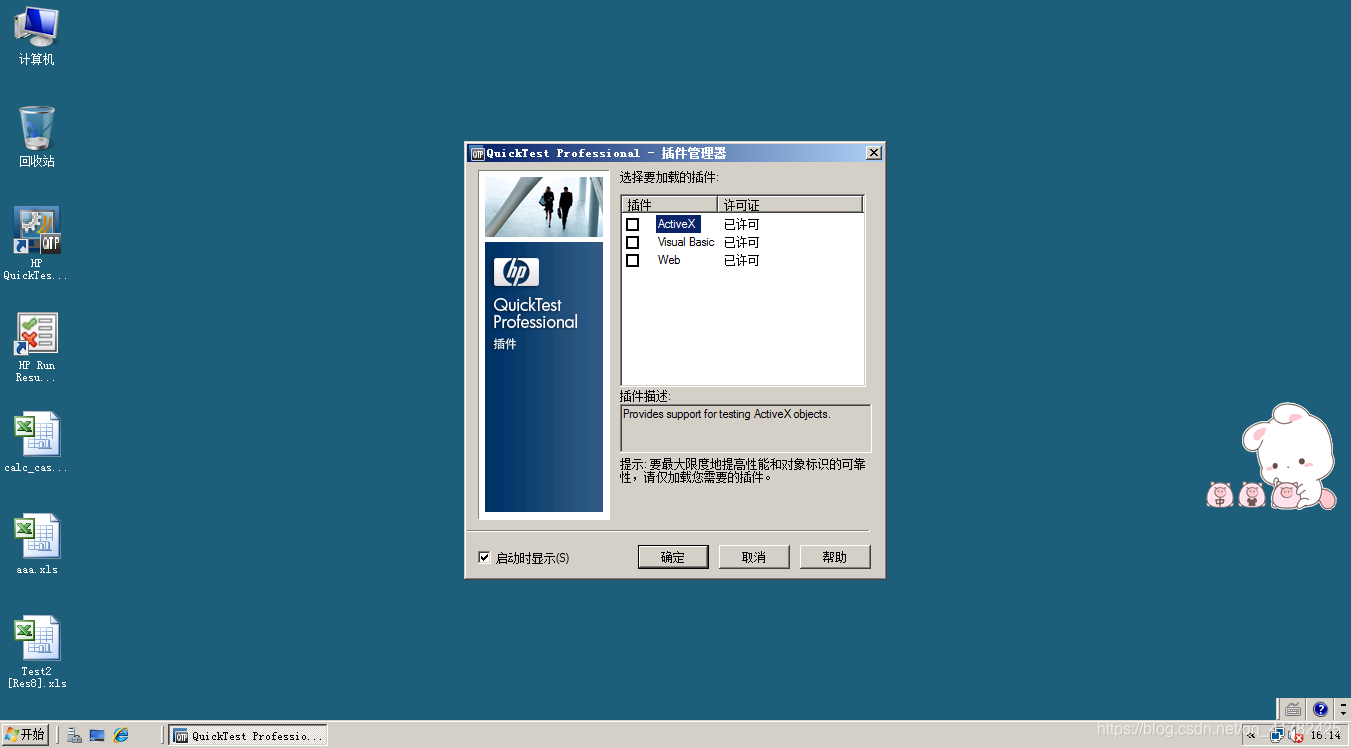Tick the ActiveX add-in checkbox
Viewport: 1351px width, 748px height.
point(632,224)
